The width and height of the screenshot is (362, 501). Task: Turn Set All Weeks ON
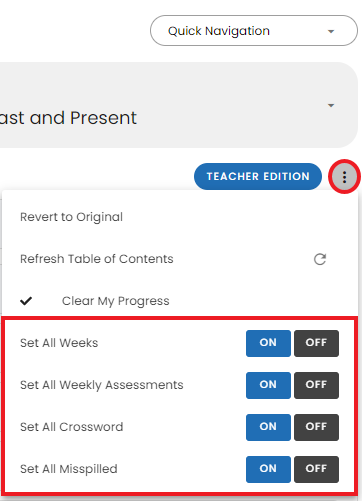click(268, 343)
